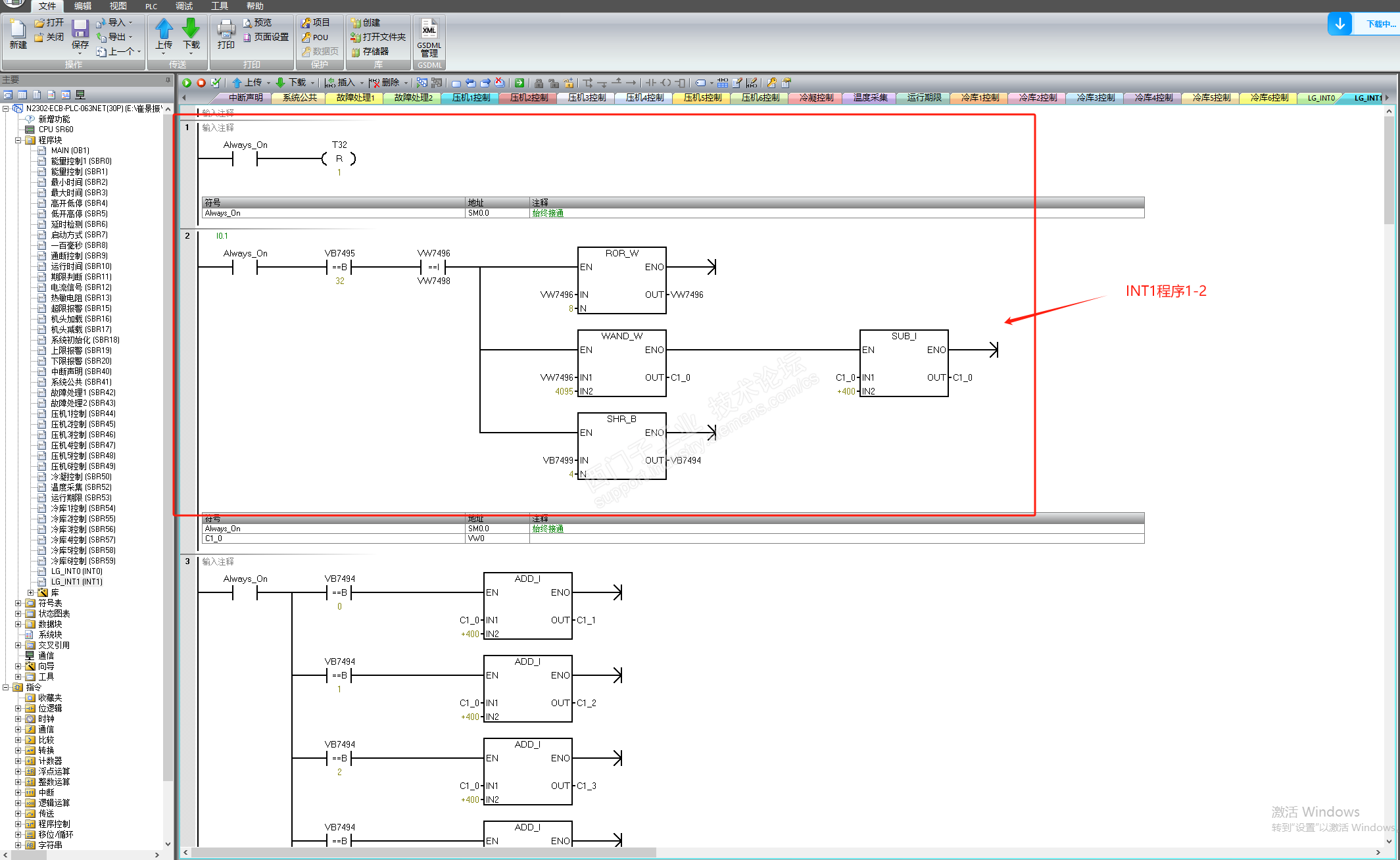Toggle auto-hide pin on main panel
This screenshot has width=1400, height=860.
point(168,80)
